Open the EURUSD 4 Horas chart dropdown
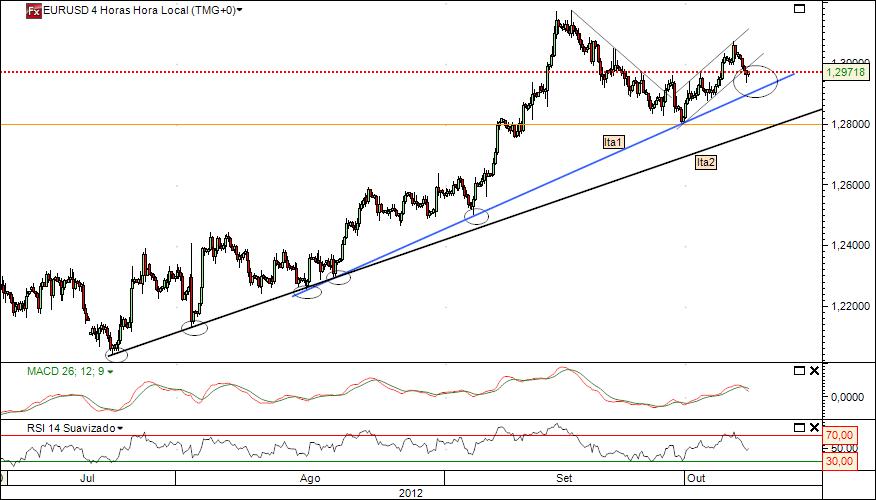This screenshot has height=500, width=876. coord(240,10)
